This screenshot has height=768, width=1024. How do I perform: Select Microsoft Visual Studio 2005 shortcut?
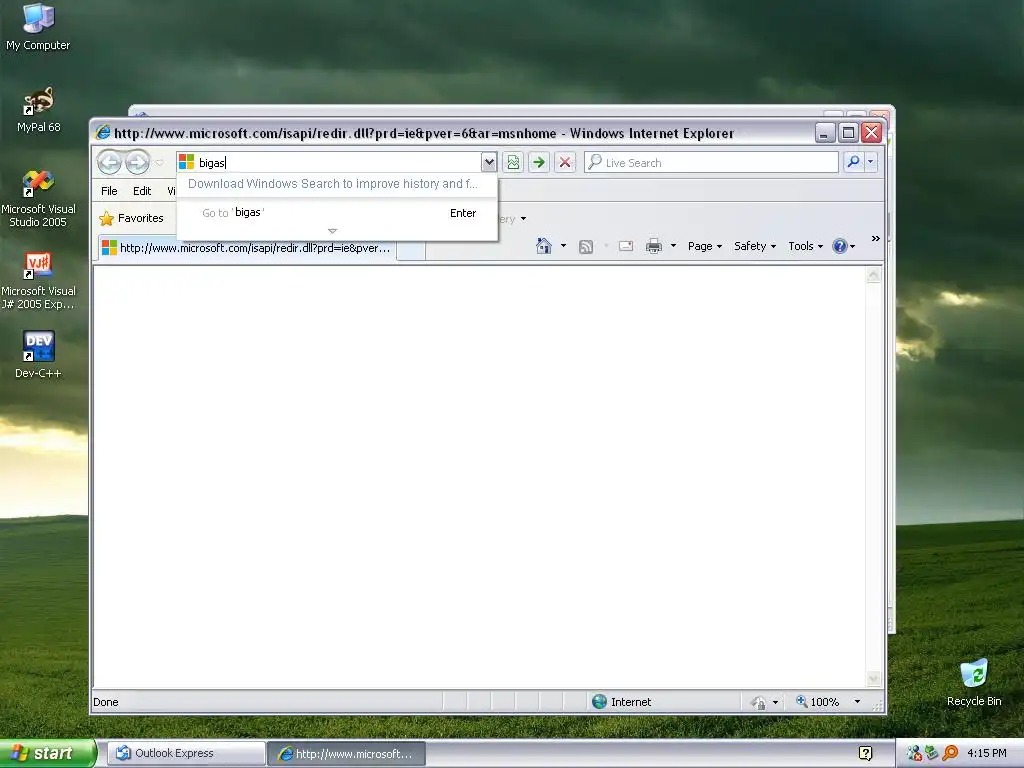38,199
